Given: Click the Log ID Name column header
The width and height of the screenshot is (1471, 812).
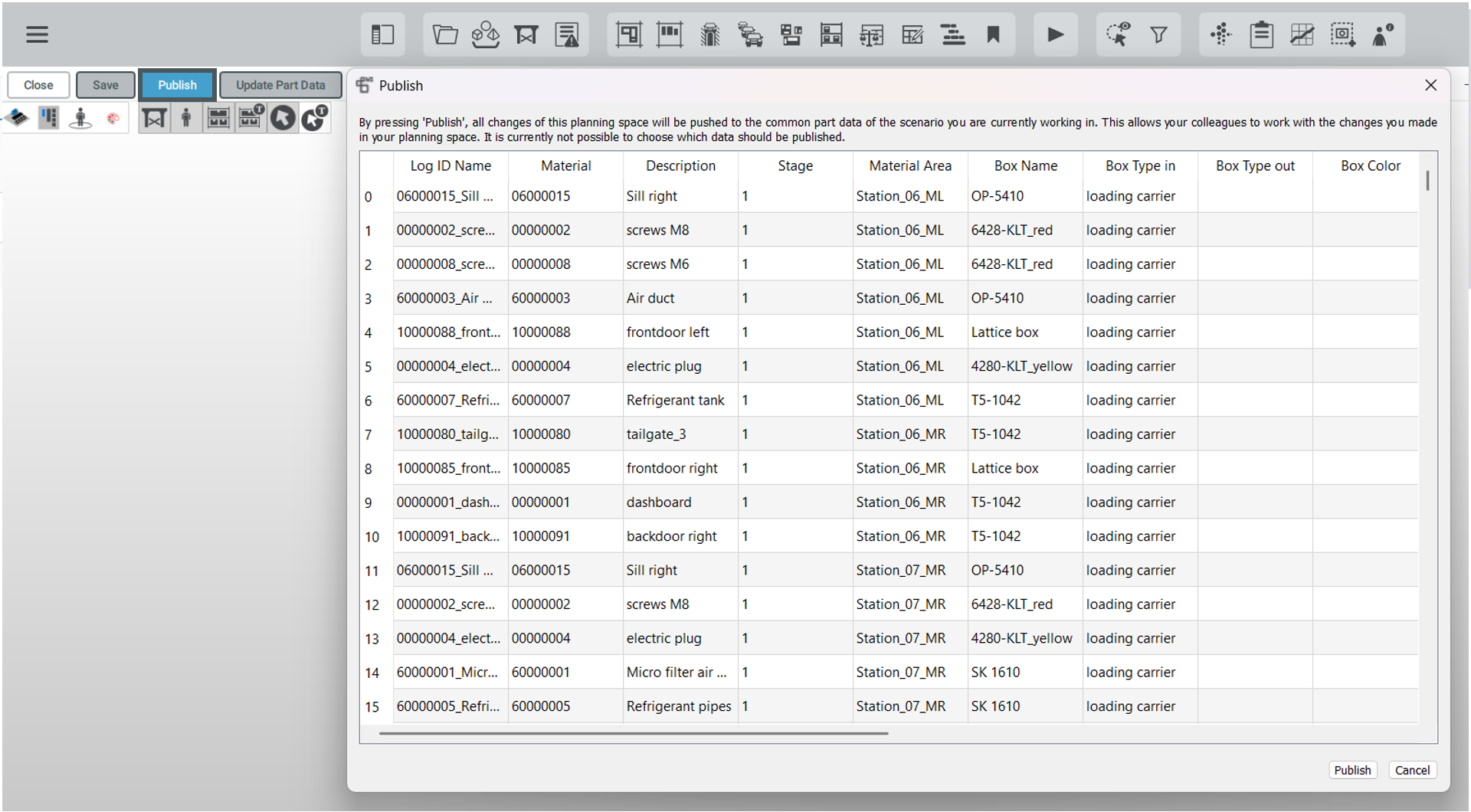Looking at the screenshot, I should [x=450, y=165].
